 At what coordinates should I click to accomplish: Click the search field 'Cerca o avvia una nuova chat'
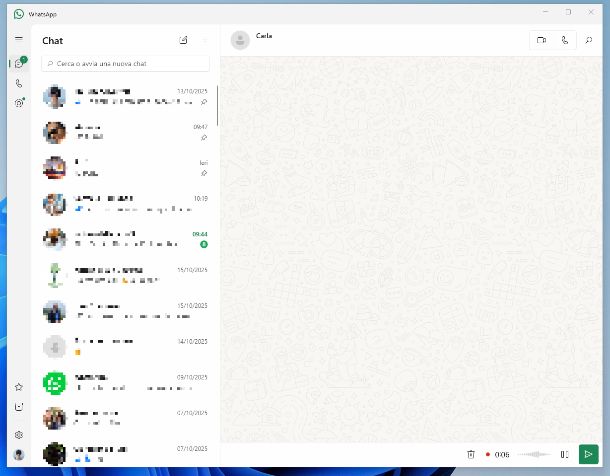tap(125, 63)
